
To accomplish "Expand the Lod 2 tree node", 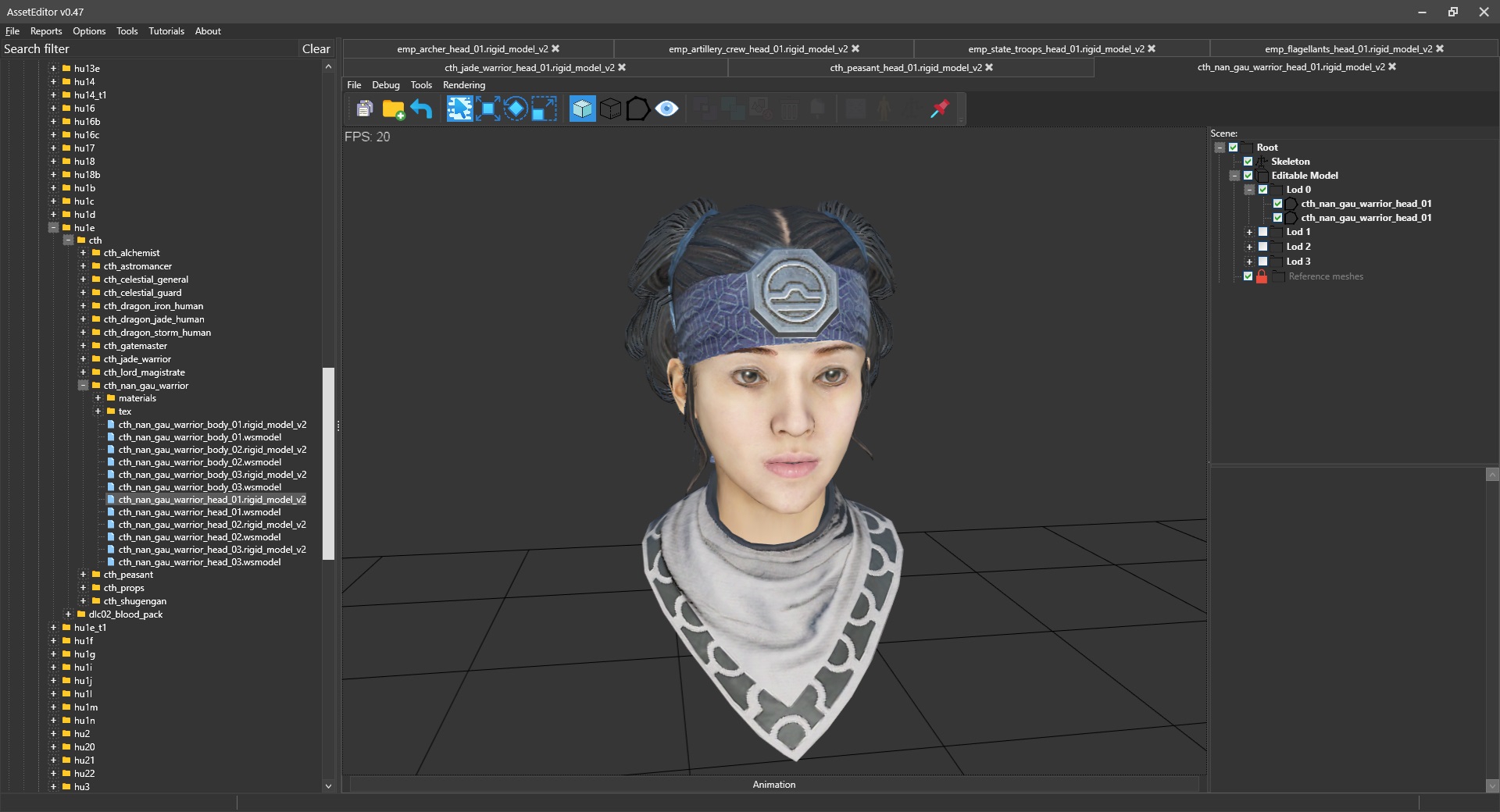I will [1249, 247].
